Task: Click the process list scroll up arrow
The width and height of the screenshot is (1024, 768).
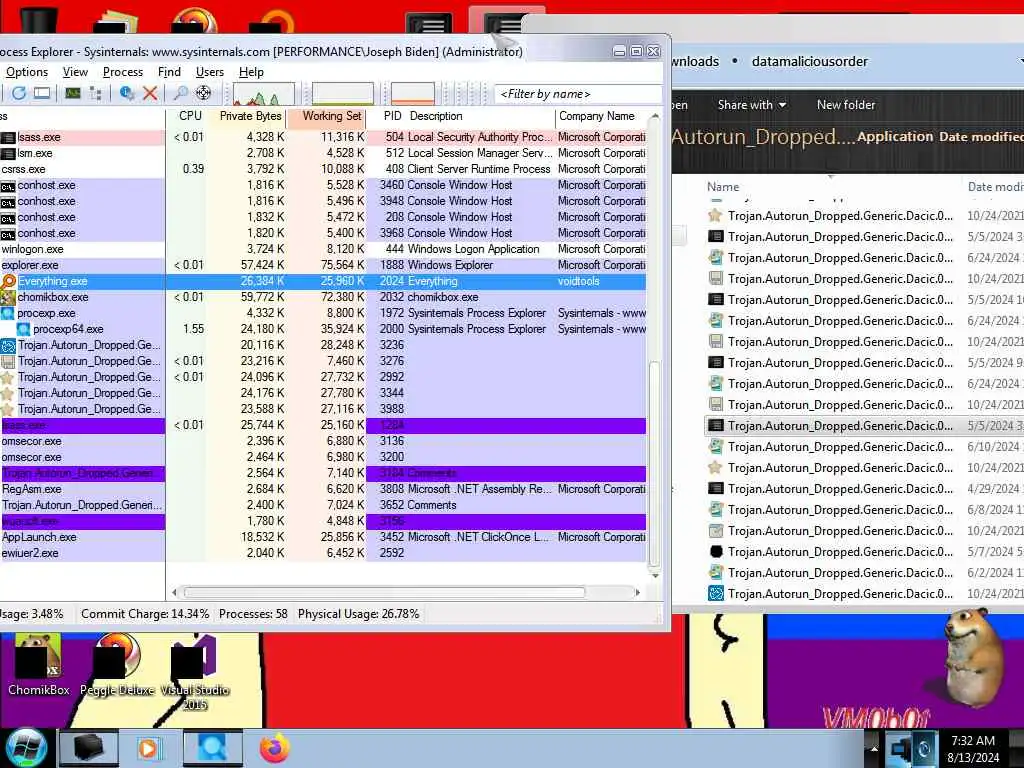Action: click(x=655, y=116)
